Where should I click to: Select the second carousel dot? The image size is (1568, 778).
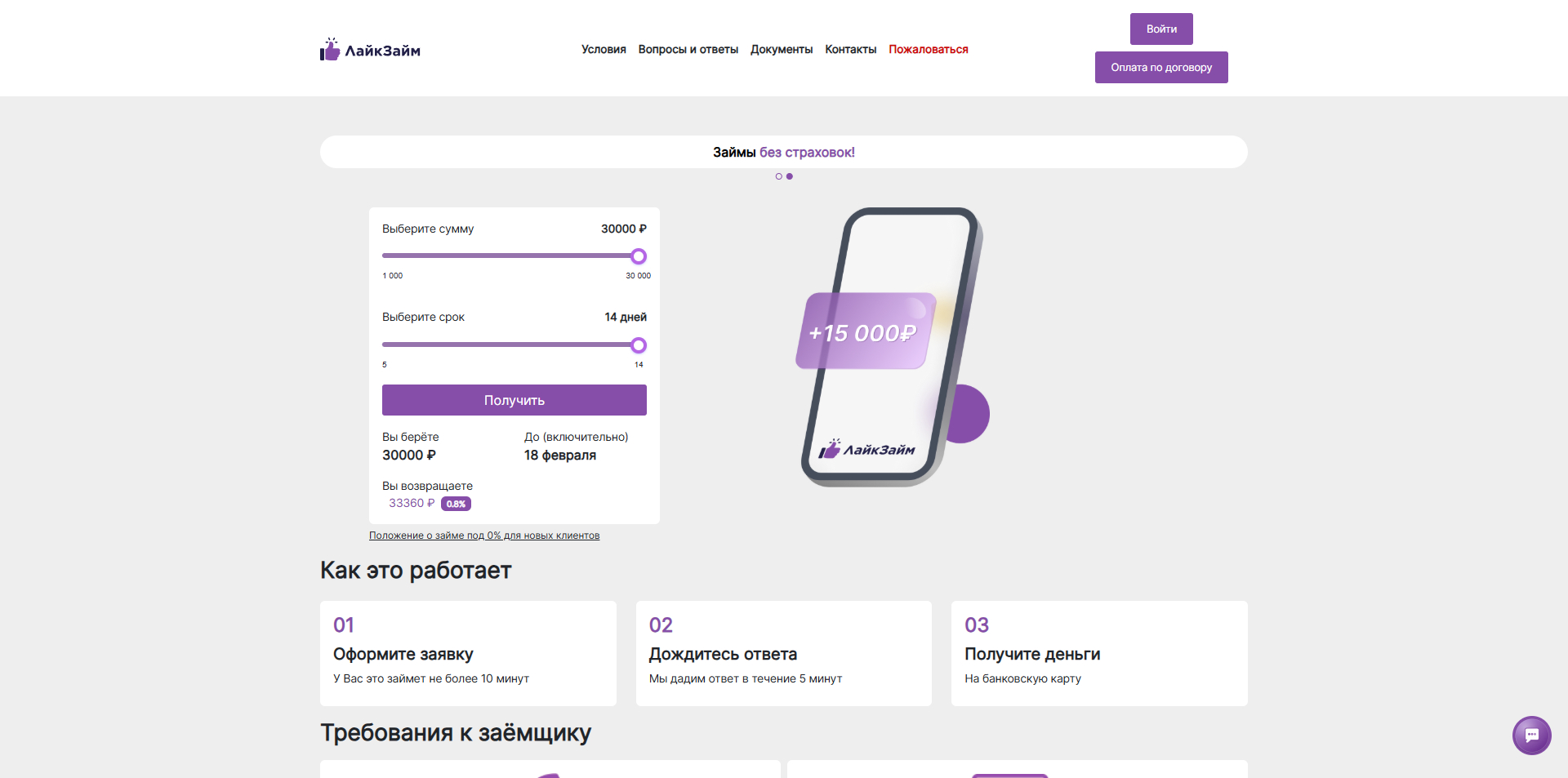point(789,176)
